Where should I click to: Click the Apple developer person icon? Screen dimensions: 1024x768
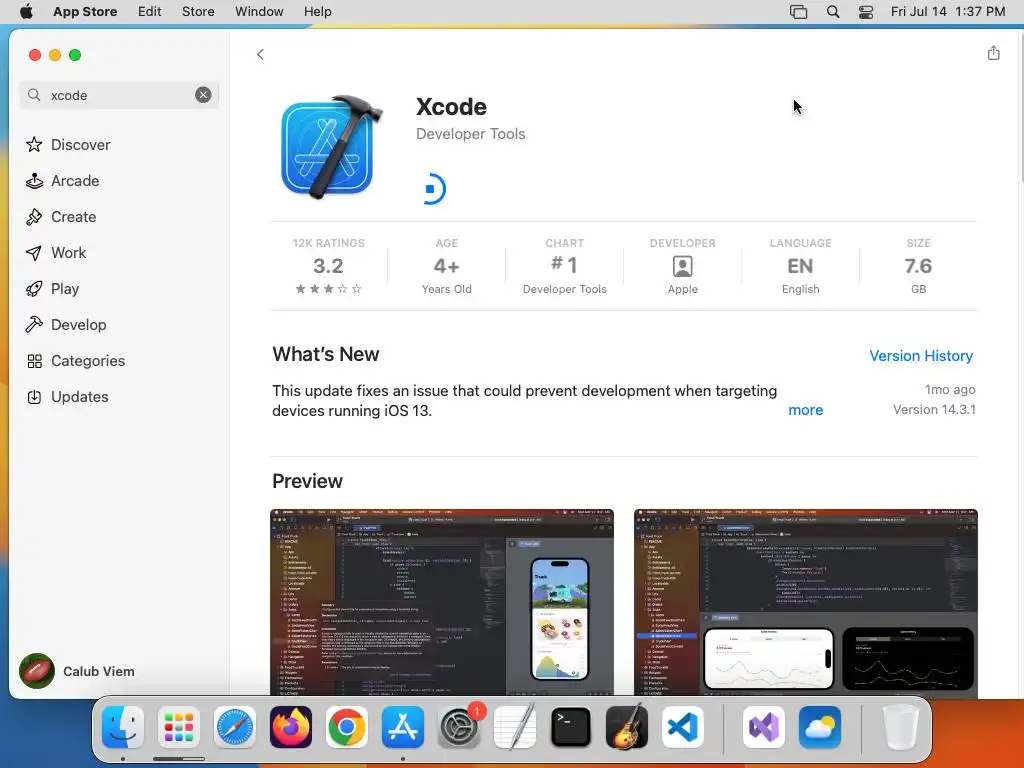tap(682, 266)
